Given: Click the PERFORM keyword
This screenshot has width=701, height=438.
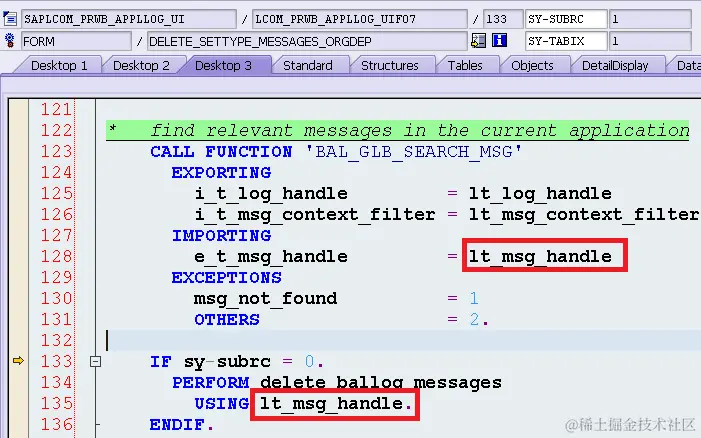Looking at the screenshot, I should (211, 383).
